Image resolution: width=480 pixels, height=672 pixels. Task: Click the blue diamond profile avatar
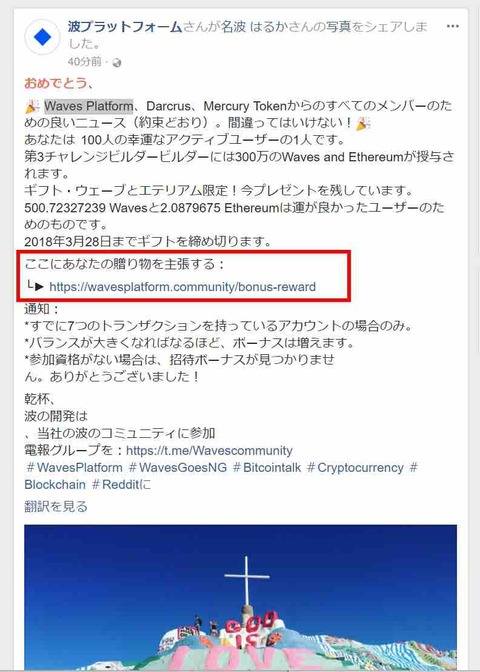pos(42,37)
